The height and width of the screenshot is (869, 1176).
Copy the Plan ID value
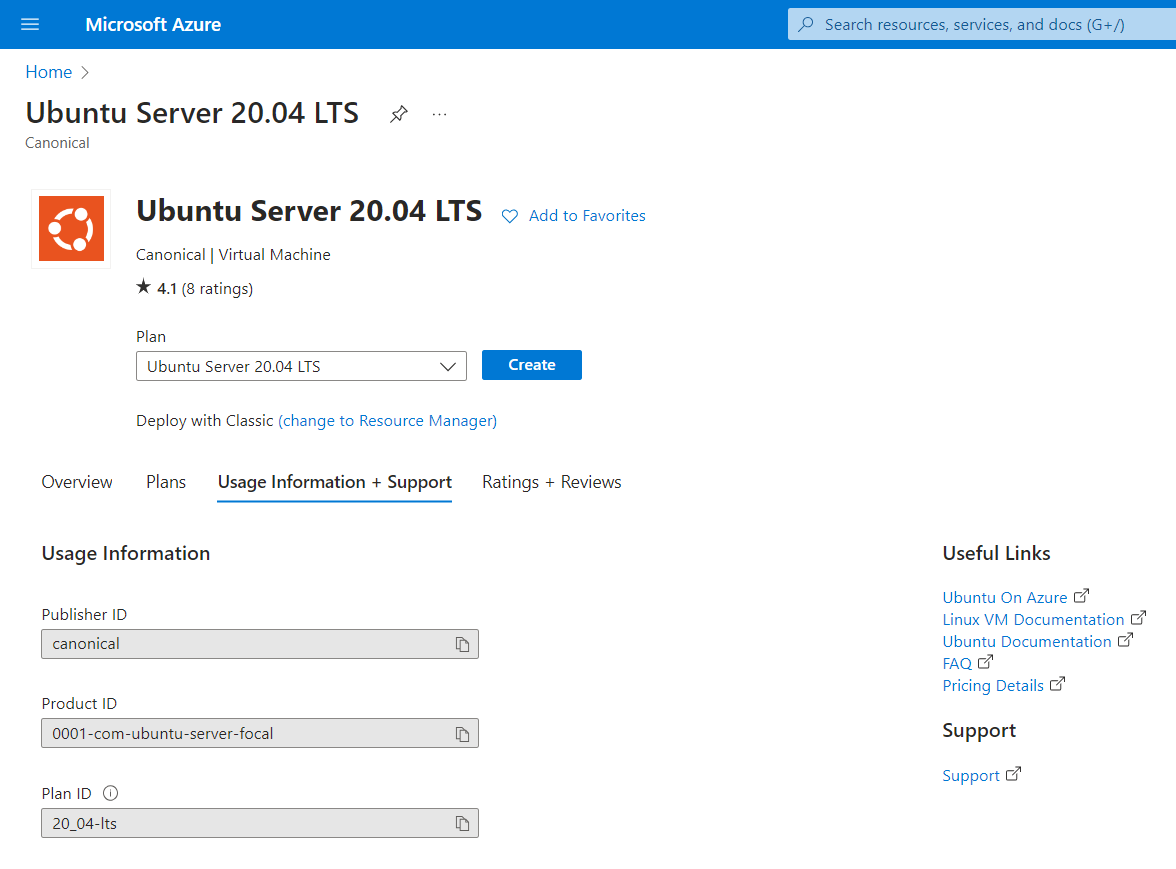tap(462, 823)
